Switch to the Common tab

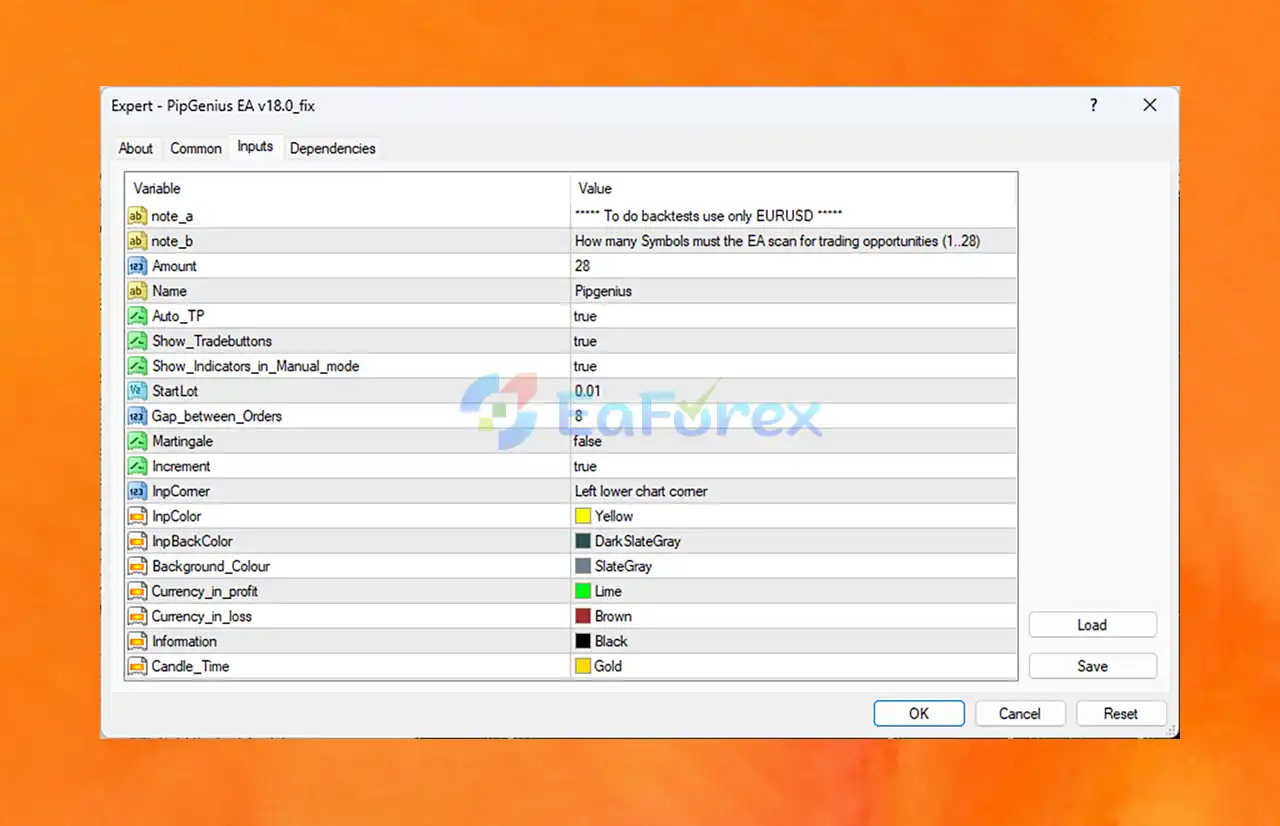point(196,148)
